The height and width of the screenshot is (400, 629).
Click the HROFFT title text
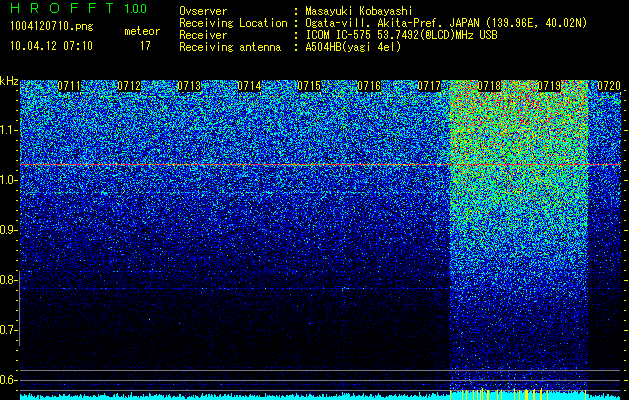click(x=62, y=8)
